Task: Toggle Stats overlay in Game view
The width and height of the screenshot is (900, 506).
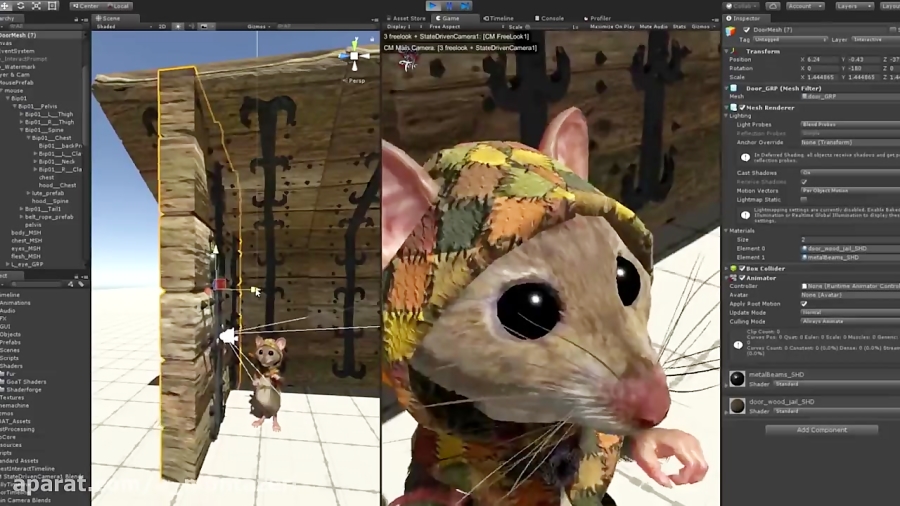Action: tap(679, 26)
